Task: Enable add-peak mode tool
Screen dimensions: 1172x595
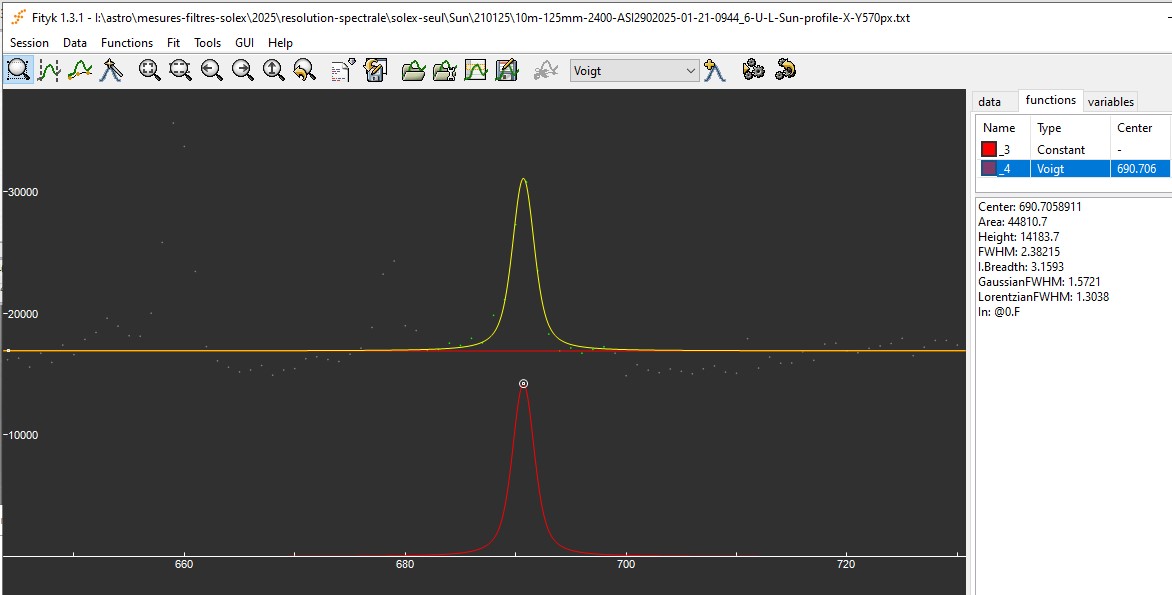Action: (x=111, y=70)
